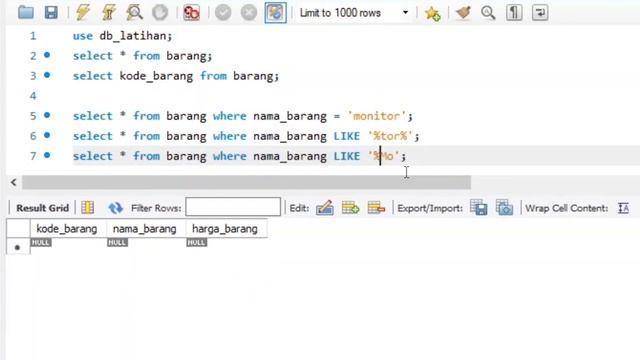The width and height of the screenshot is (640, 360).
Task: Export recordset to an external file
Action: coord(479,208)
